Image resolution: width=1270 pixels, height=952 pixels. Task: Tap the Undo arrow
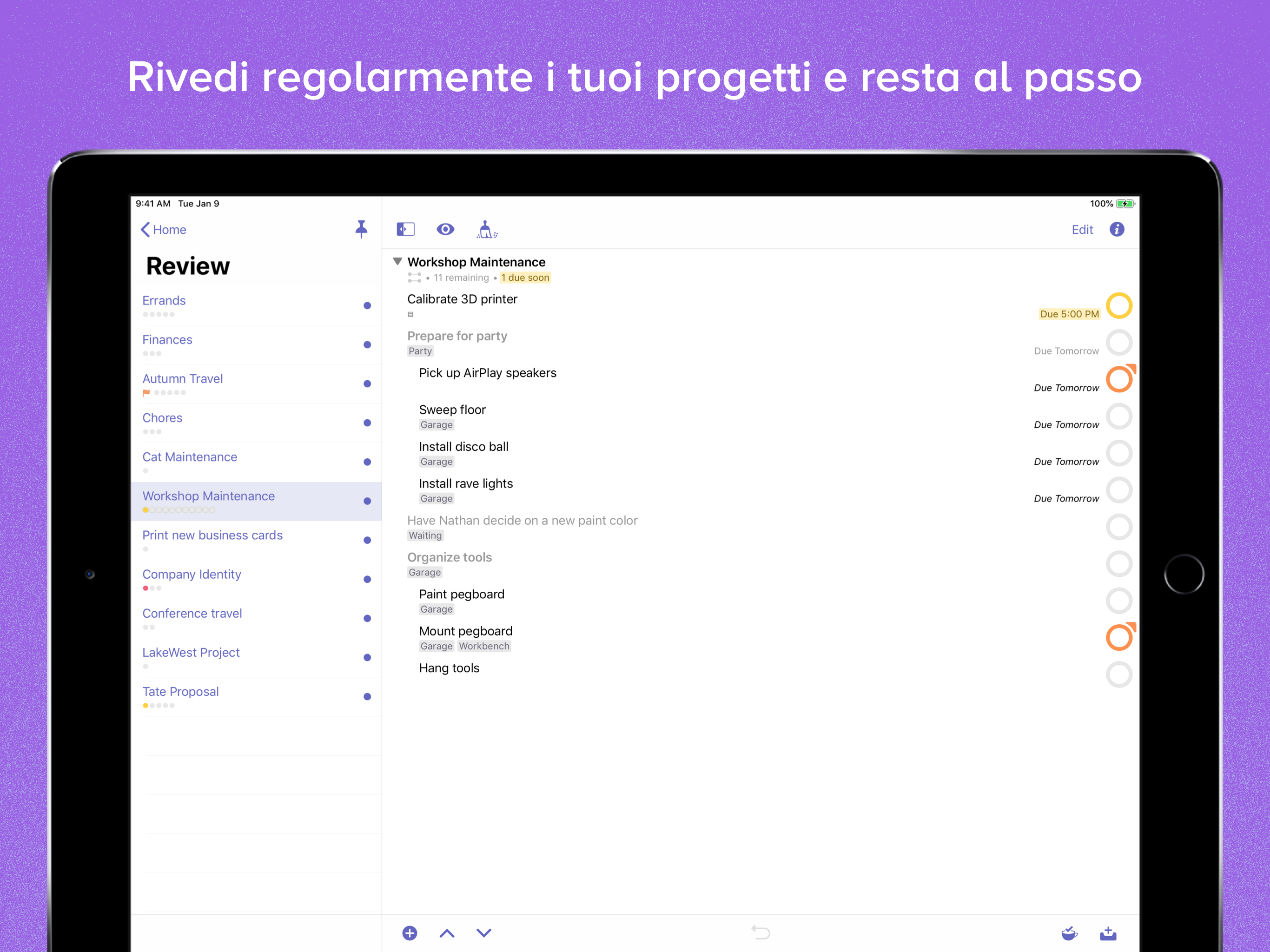[x=761, y=933]
